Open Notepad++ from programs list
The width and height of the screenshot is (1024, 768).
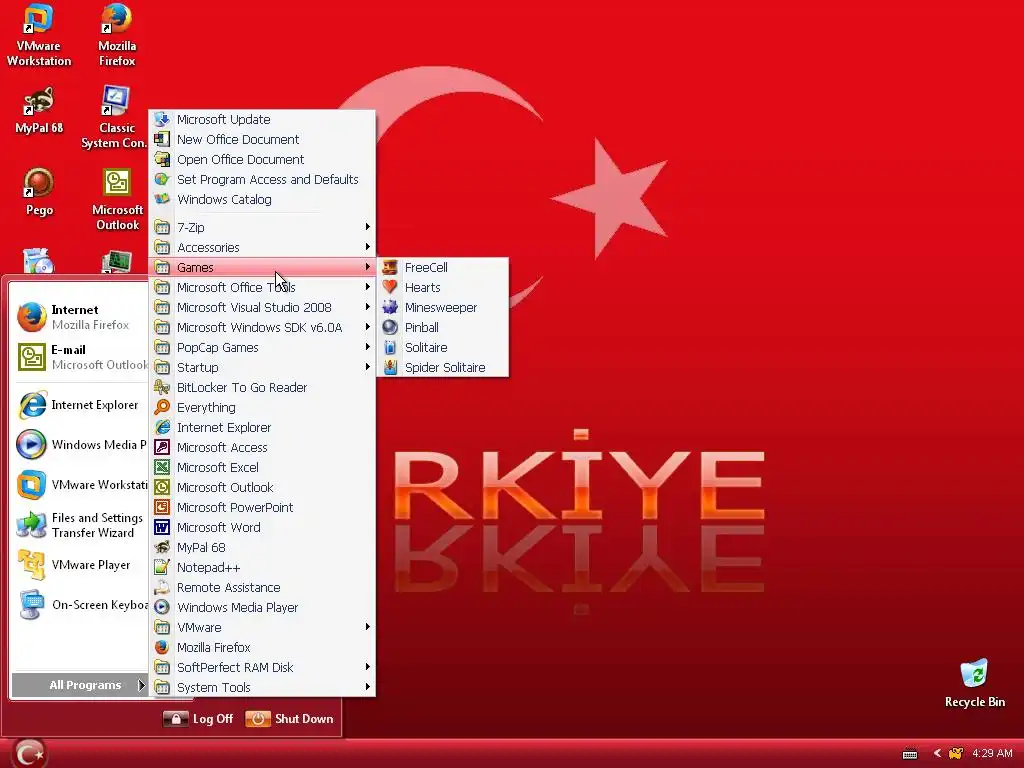pos(262,568)
